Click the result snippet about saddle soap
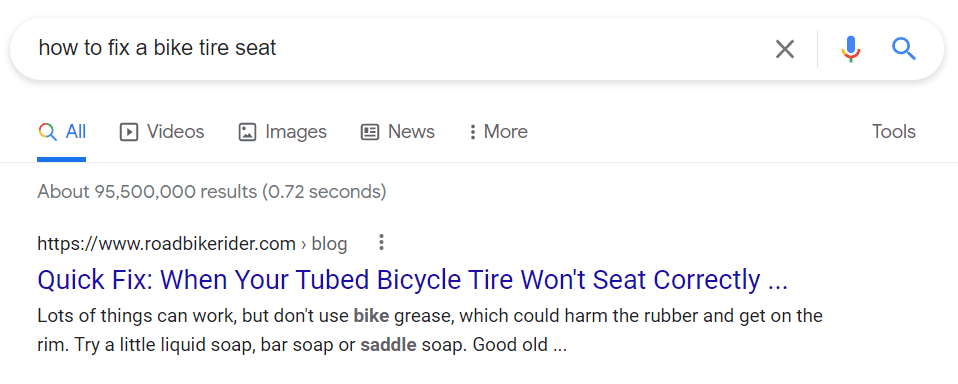The height and width of the screenshot is (384, 958). tap(430, 330)
